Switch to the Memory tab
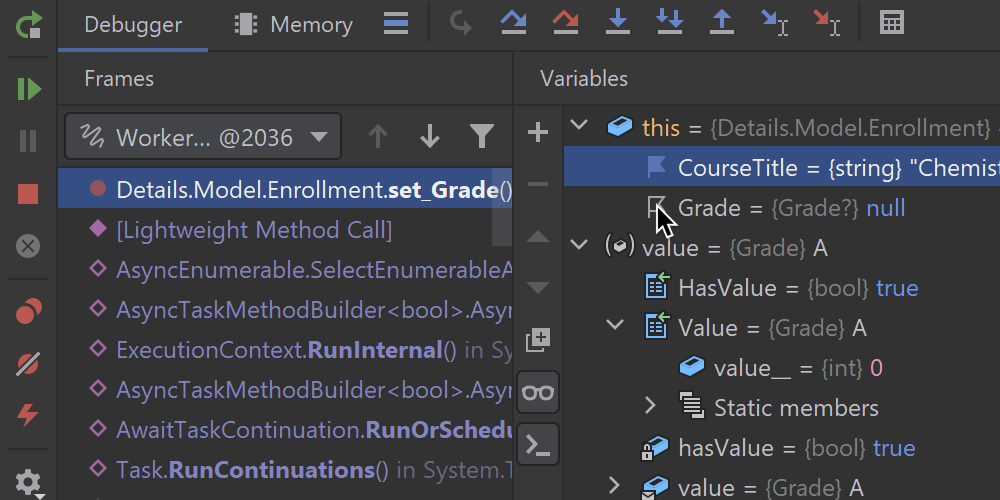 pos(293,24)
